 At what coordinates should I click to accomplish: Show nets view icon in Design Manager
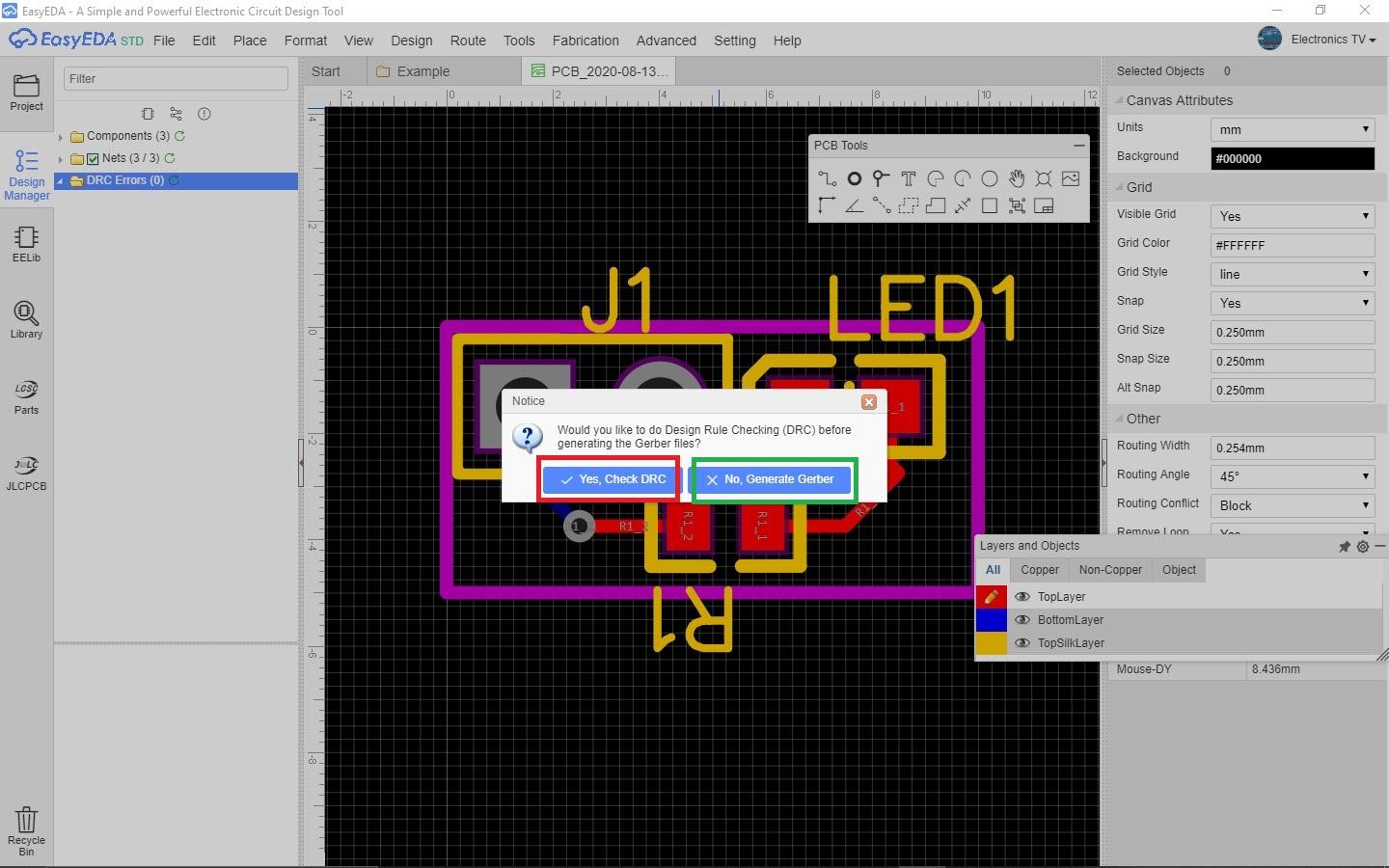click(176, 114)
